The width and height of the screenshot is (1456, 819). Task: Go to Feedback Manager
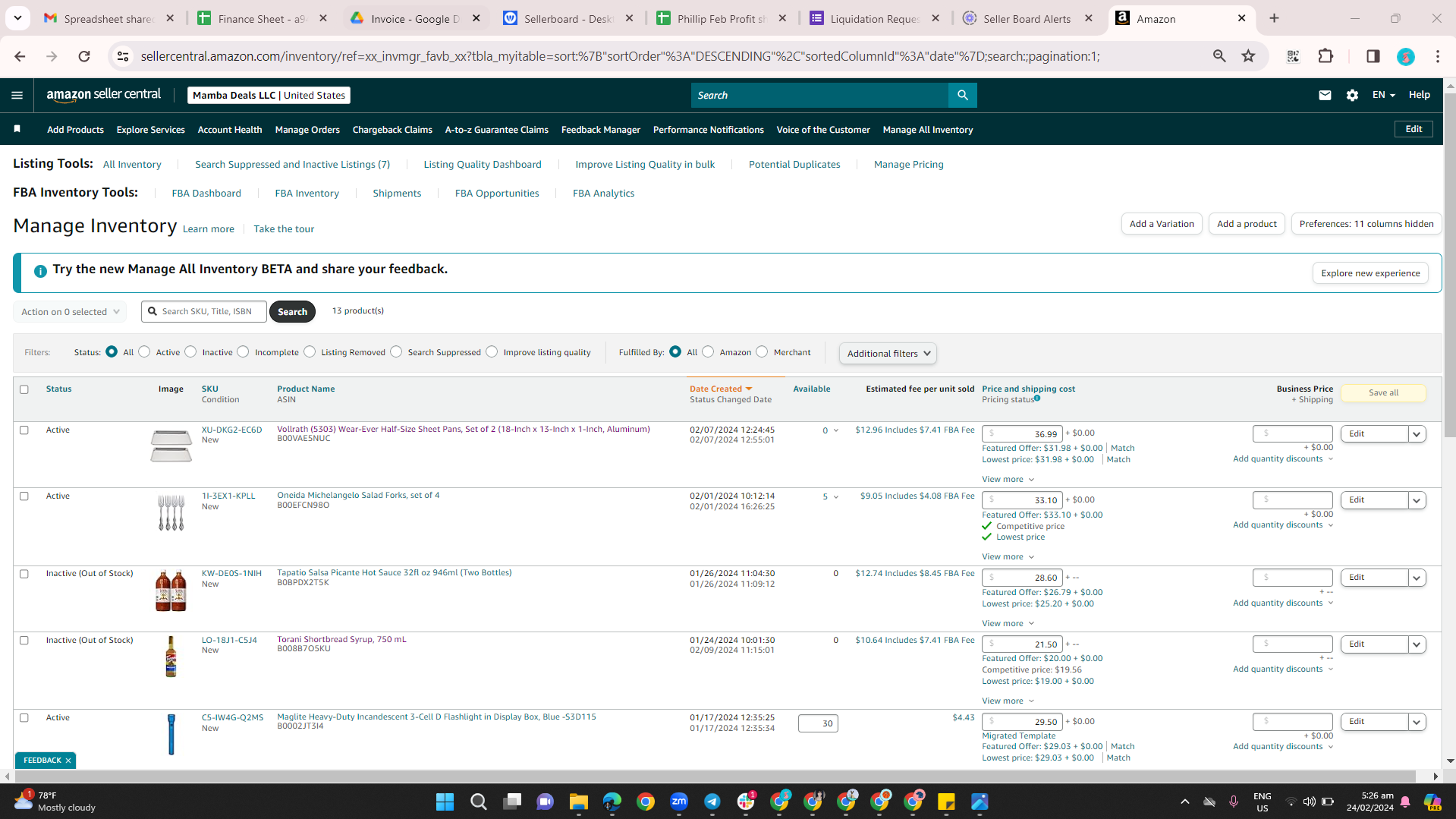pos(601,130)
